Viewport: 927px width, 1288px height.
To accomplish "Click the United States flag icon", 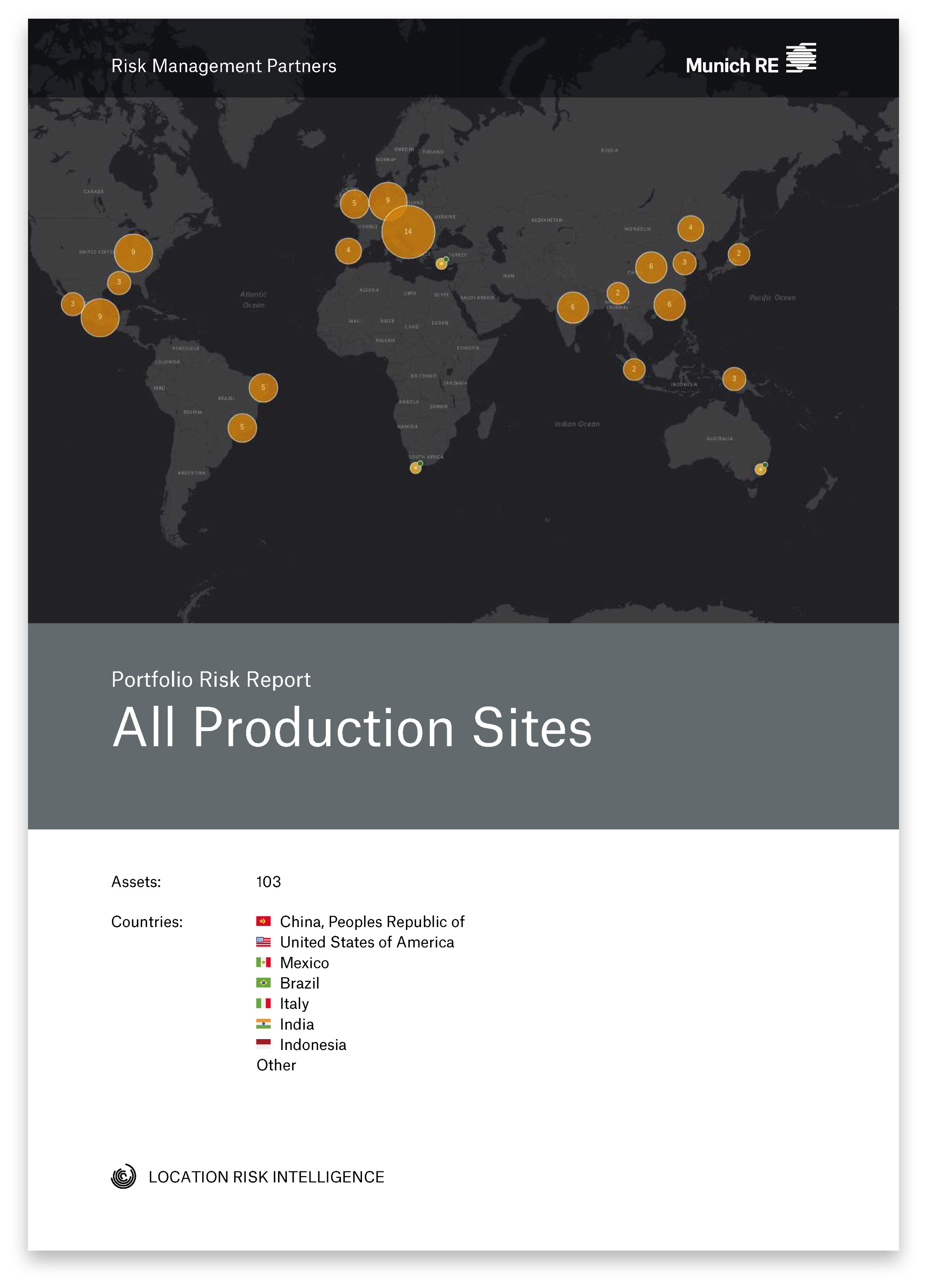I will coord(263,941).
